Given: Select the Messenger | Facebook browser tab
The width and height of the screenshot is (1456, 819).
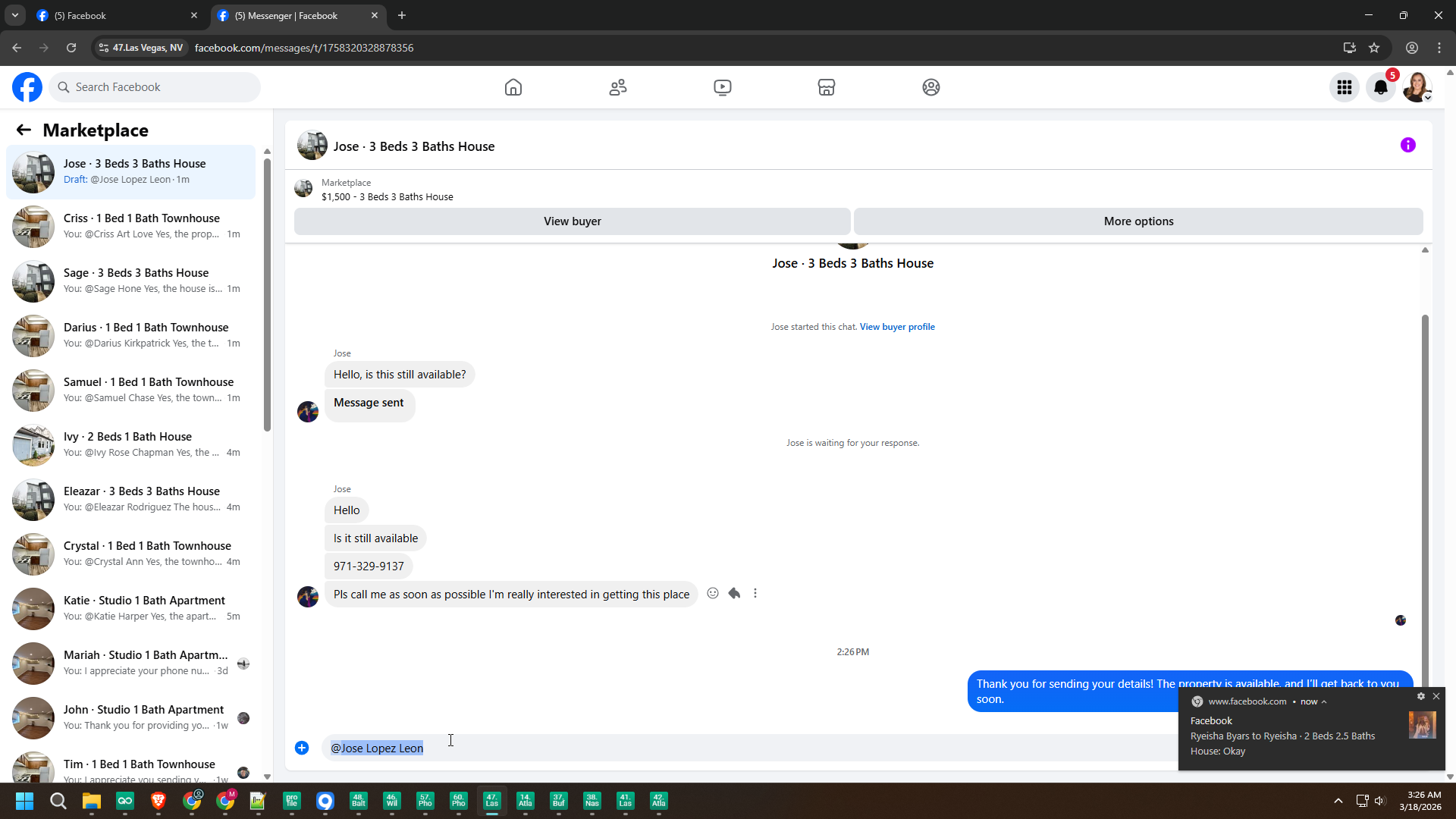Looking at the screenshot, I should pos(297,15).
